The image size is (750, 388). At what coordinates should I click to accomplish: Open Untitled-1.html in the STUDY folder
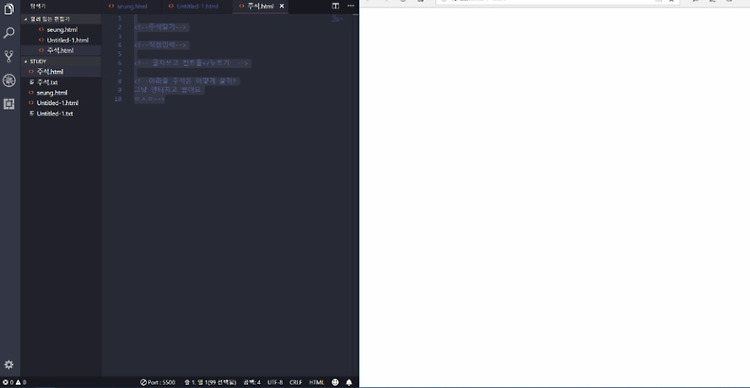tap(57, 103)
